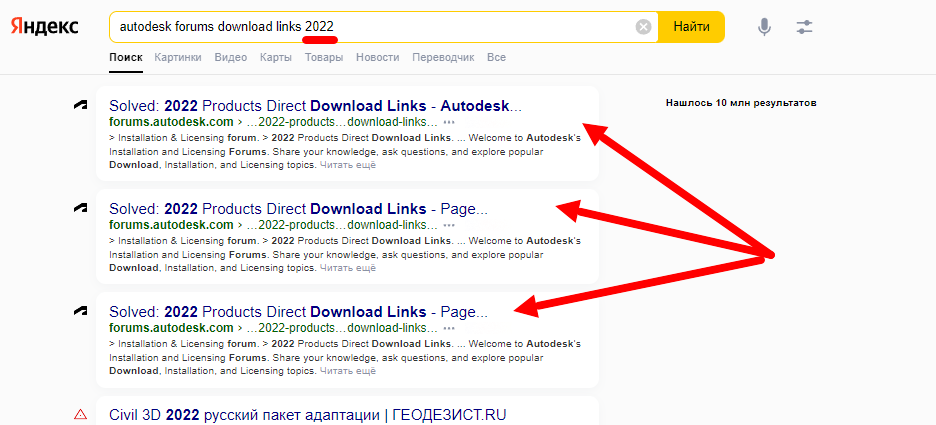Viewport: 936px width, 425px height.
Task: Switch to the Картинки tab
Action: point(178,58)
